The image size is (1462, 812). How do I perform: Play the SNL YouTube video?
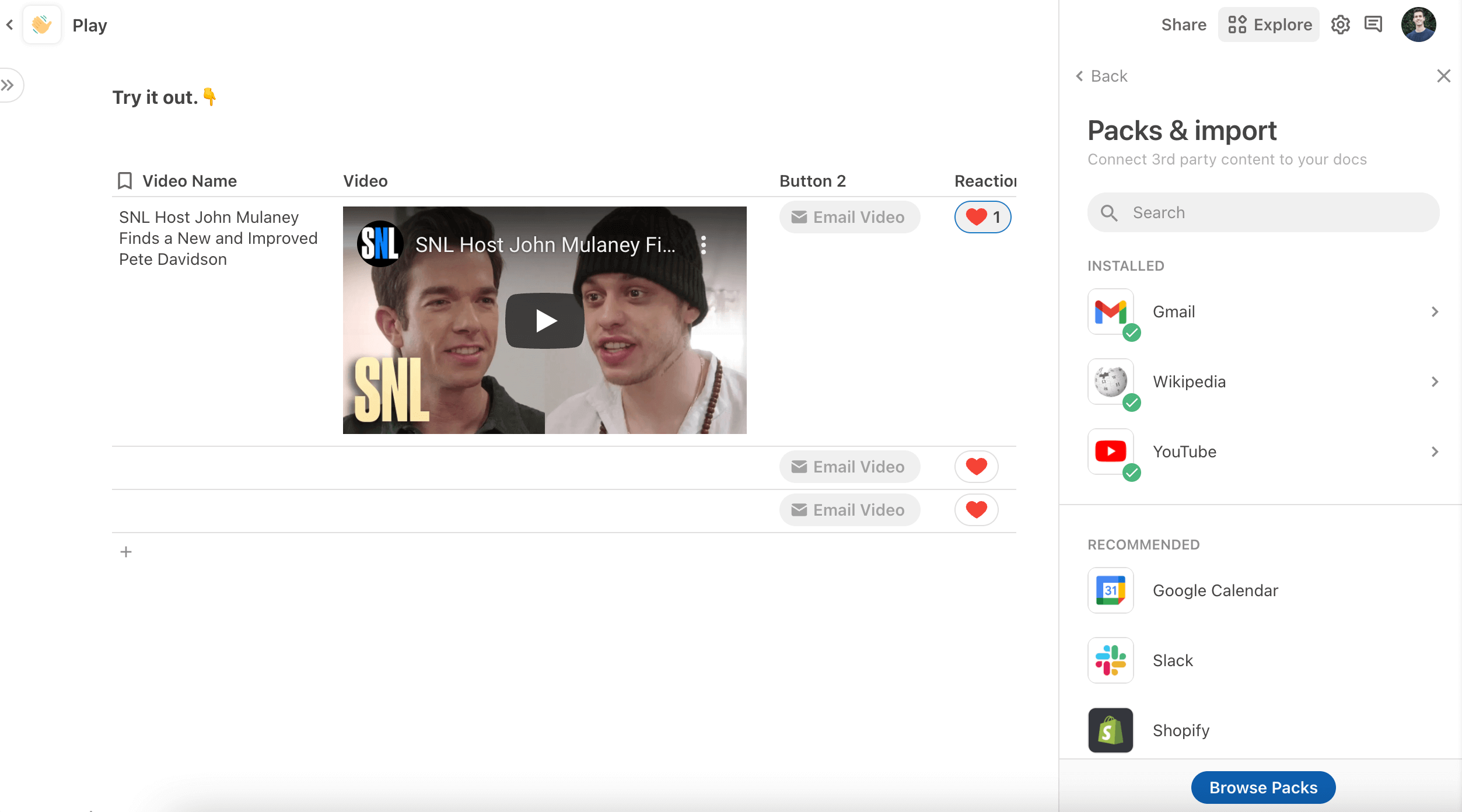[x=545, y=321]
